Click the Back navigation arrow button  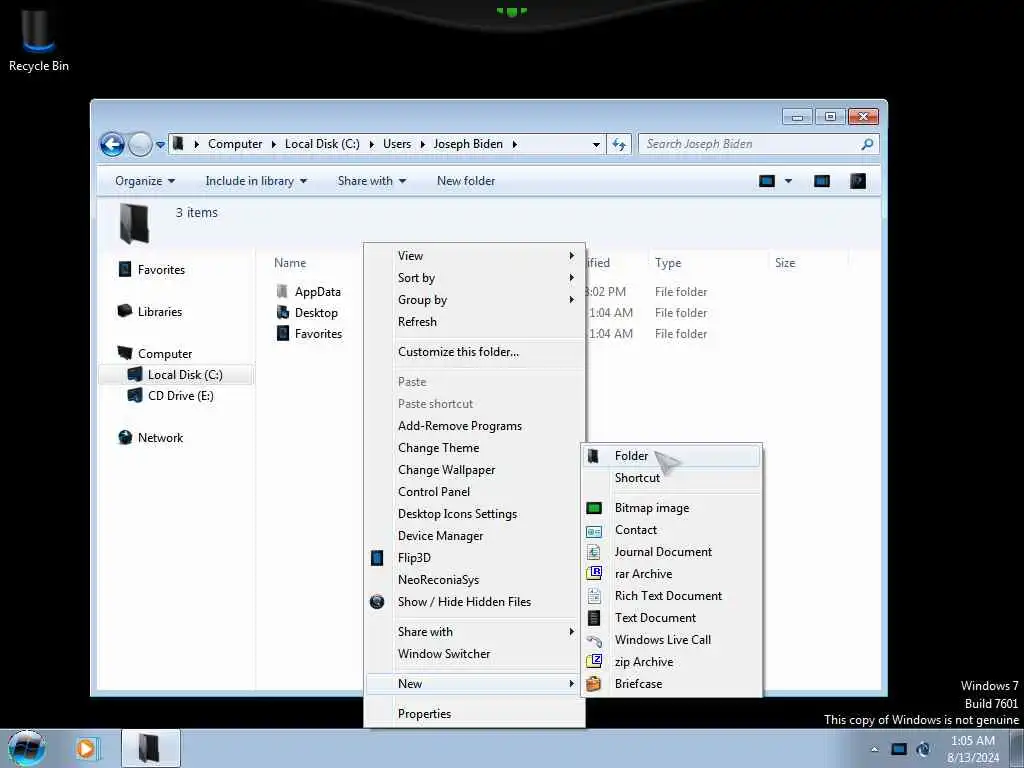[x=112, y=144]
